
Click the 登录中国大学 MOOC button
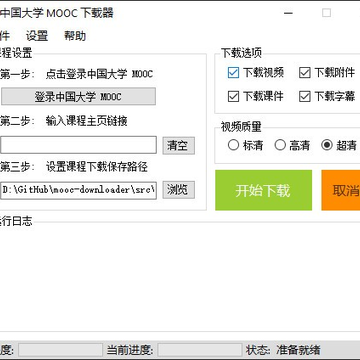point(78,97)
